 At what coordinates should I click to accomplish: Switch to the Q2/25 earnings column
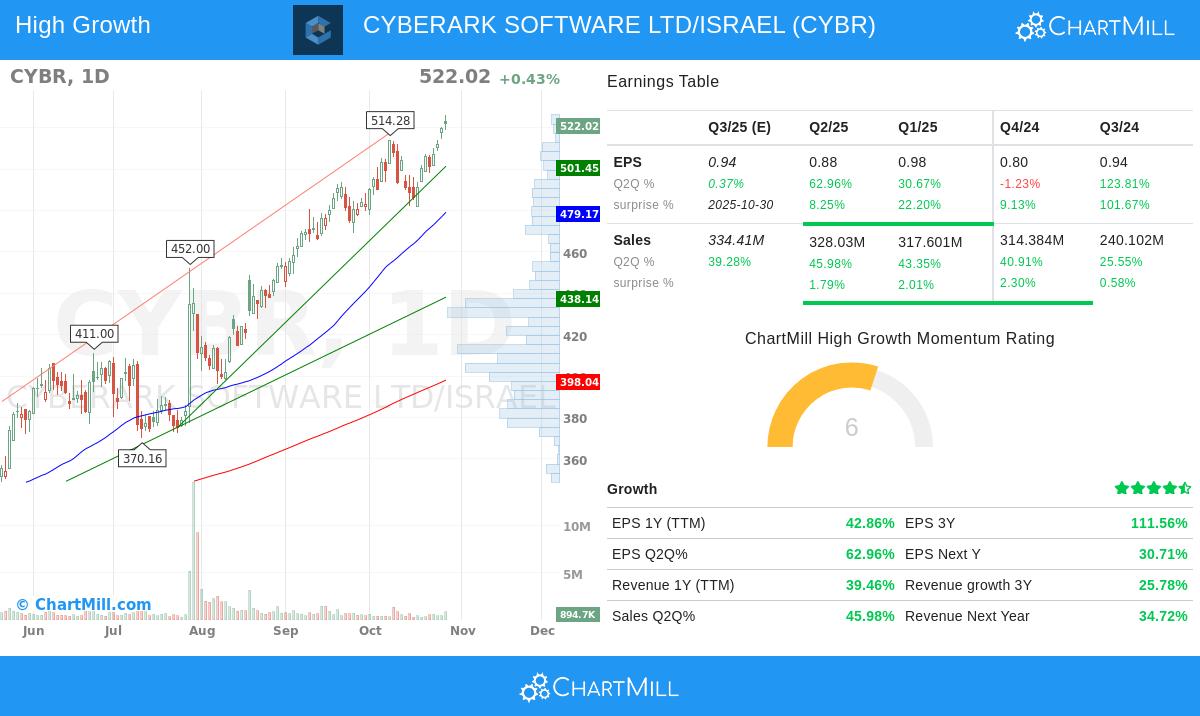(827, 127)
